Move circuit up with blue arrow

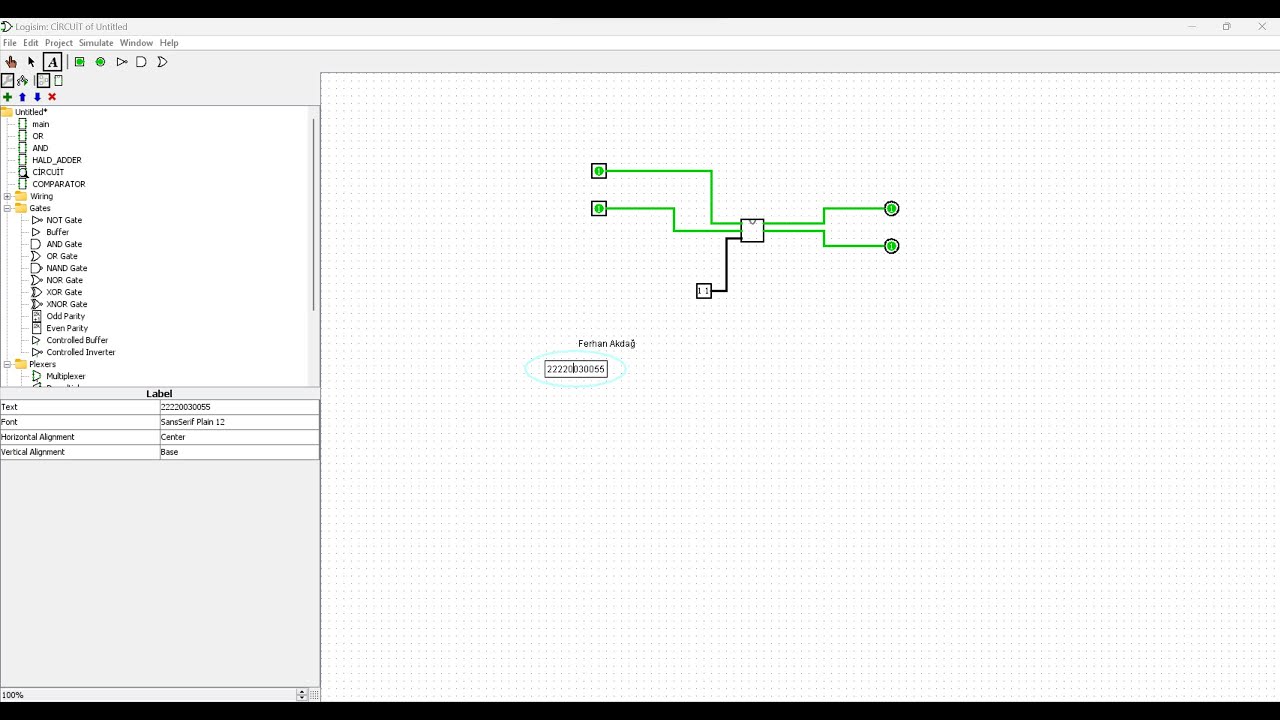[22, 97]
